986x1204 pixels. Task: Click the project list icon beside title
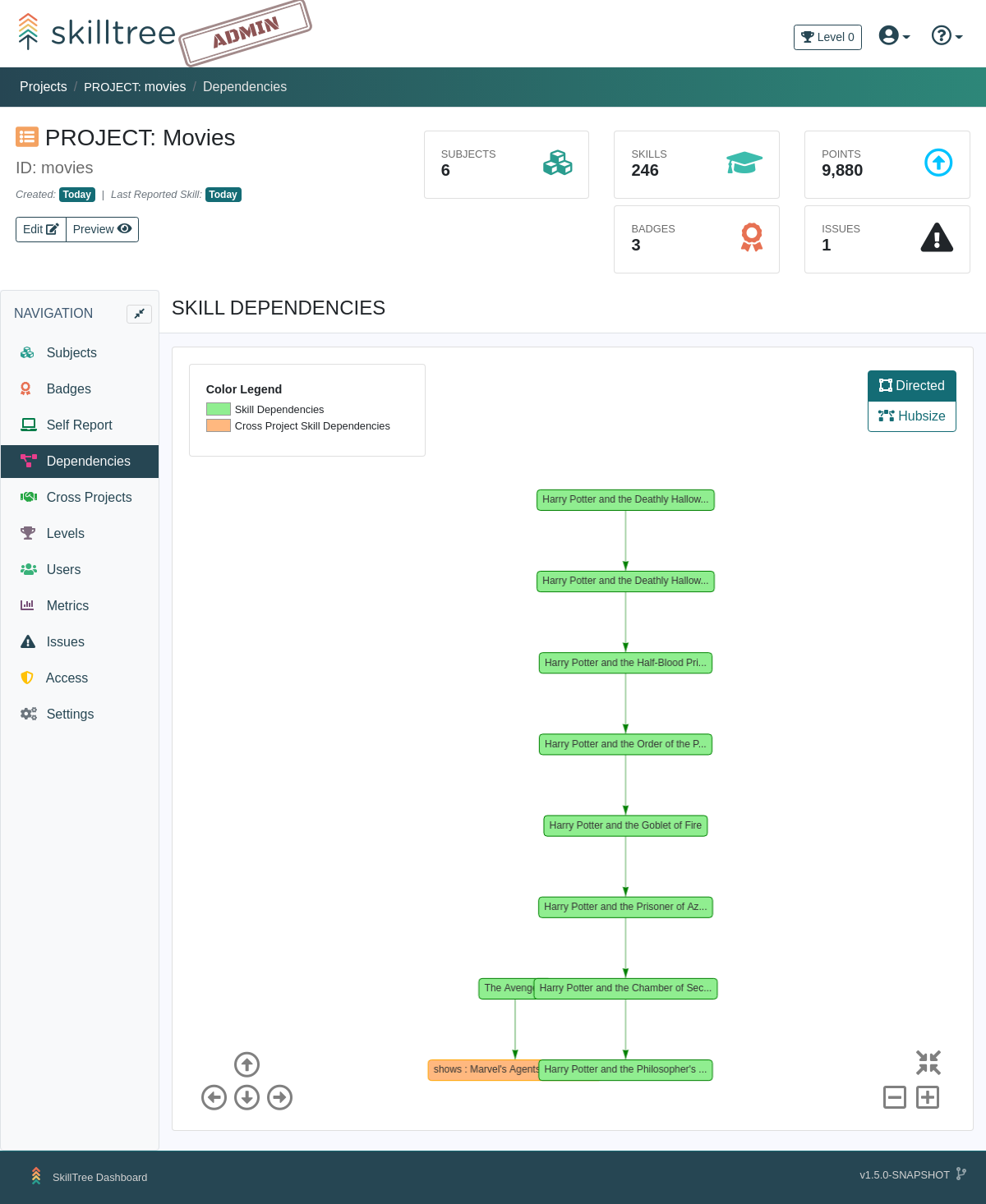click(27, 137)
